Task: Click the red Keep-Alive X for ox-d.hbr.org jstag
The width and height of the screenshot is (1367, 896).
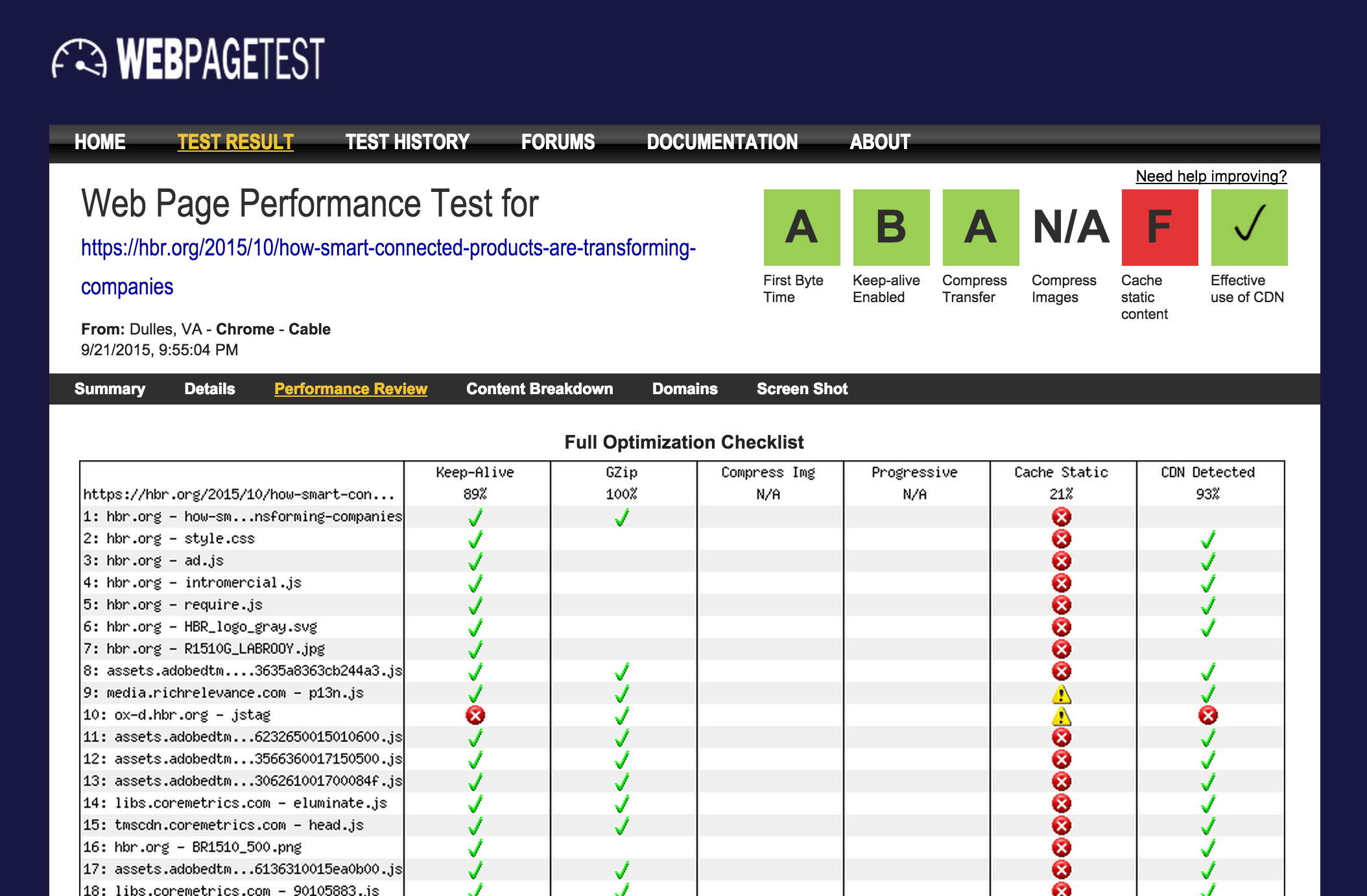Action: [475, 715]
